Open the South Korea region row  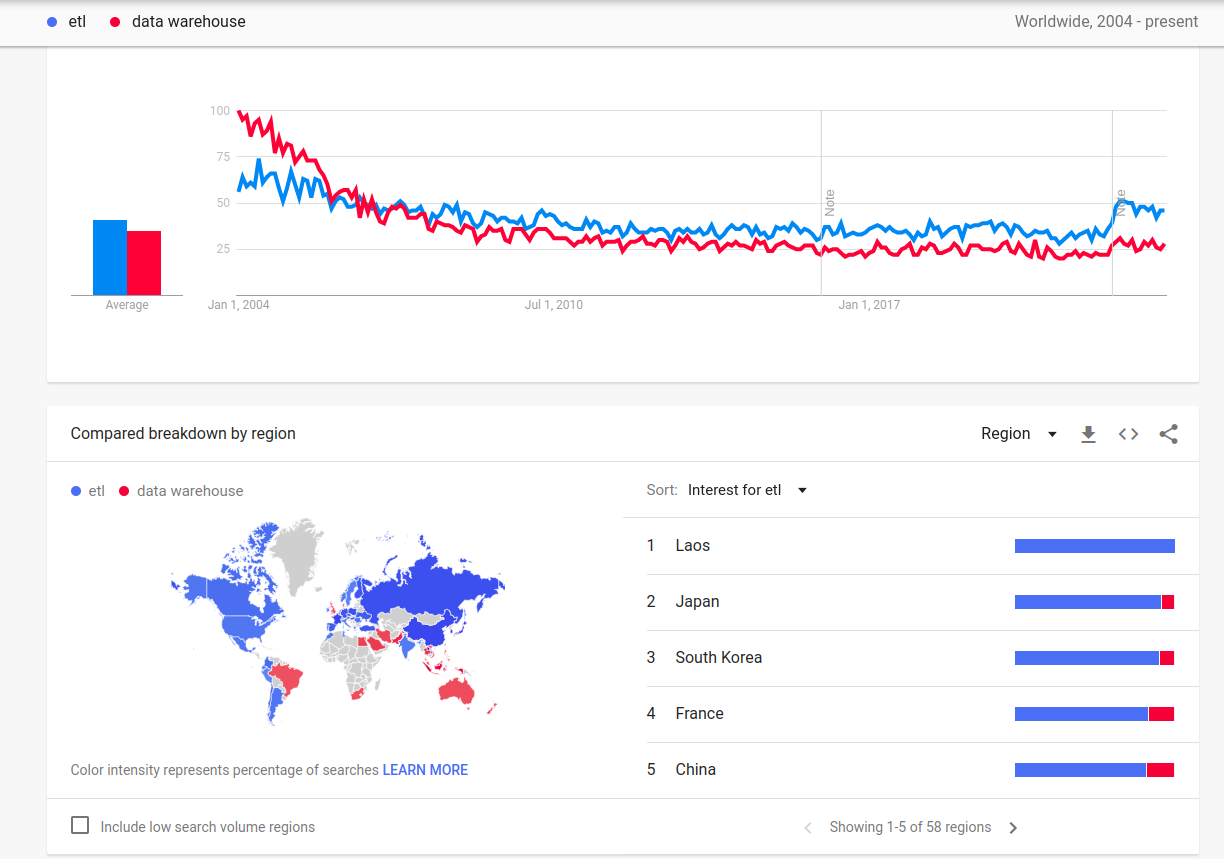coord(911,658)
